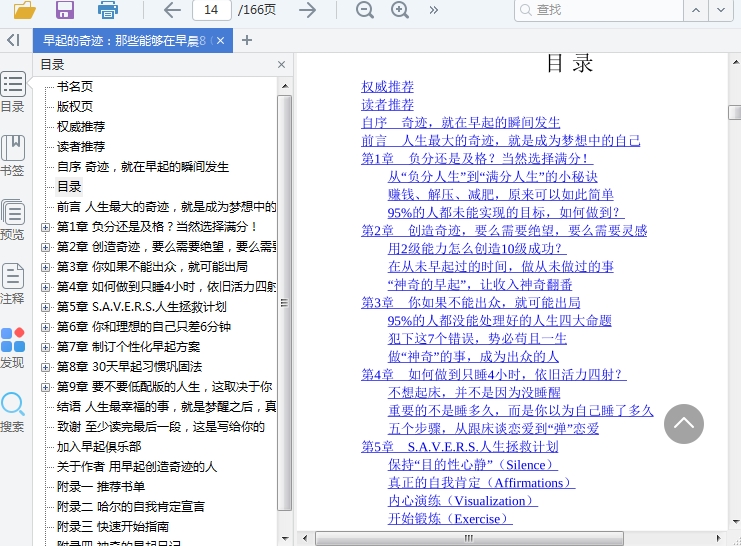Open the 目录 sidebar panel icon
741x546 pixels.
pos(13,92)
